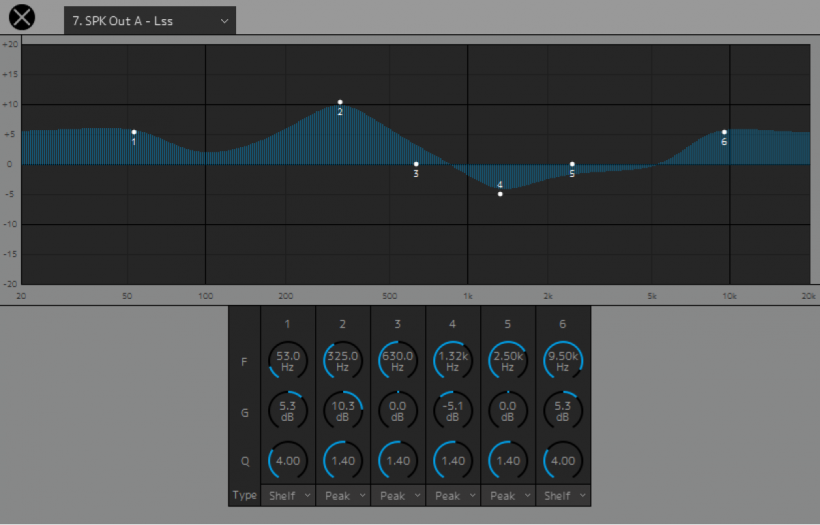820x525 pixels.
Task: Select EQ node 2 at curve peak
Action: click(x=340, y=102)
